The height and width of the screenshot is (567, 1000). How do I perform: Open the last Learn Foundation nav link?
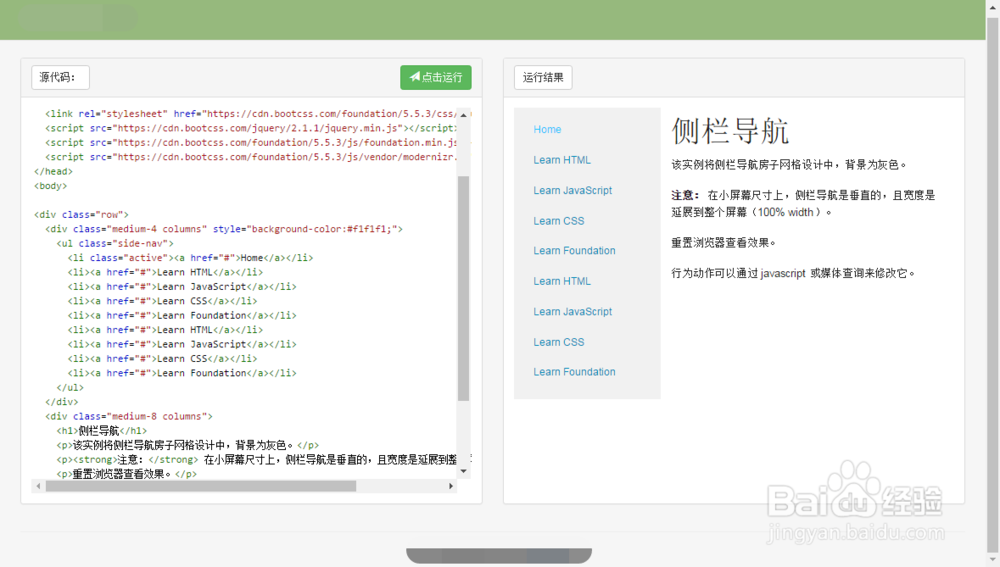point(575,372)
